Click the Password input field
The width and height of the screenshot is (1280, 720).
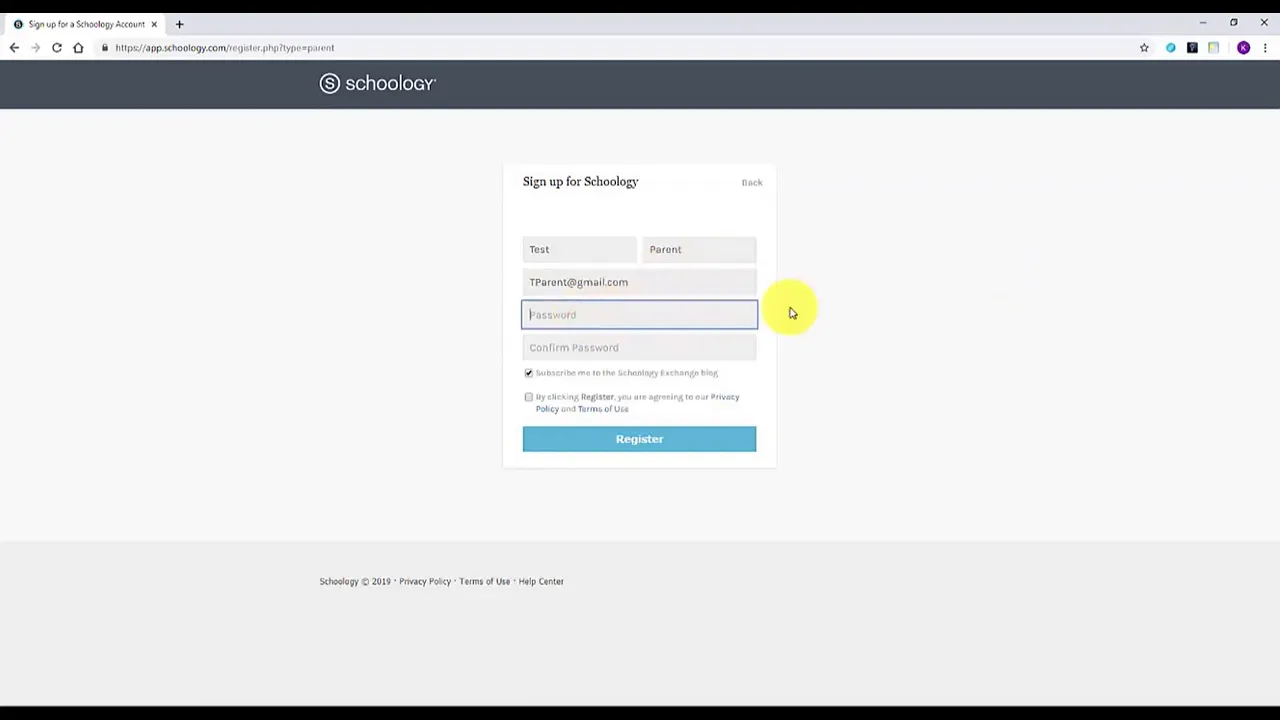tap(639, 315)
